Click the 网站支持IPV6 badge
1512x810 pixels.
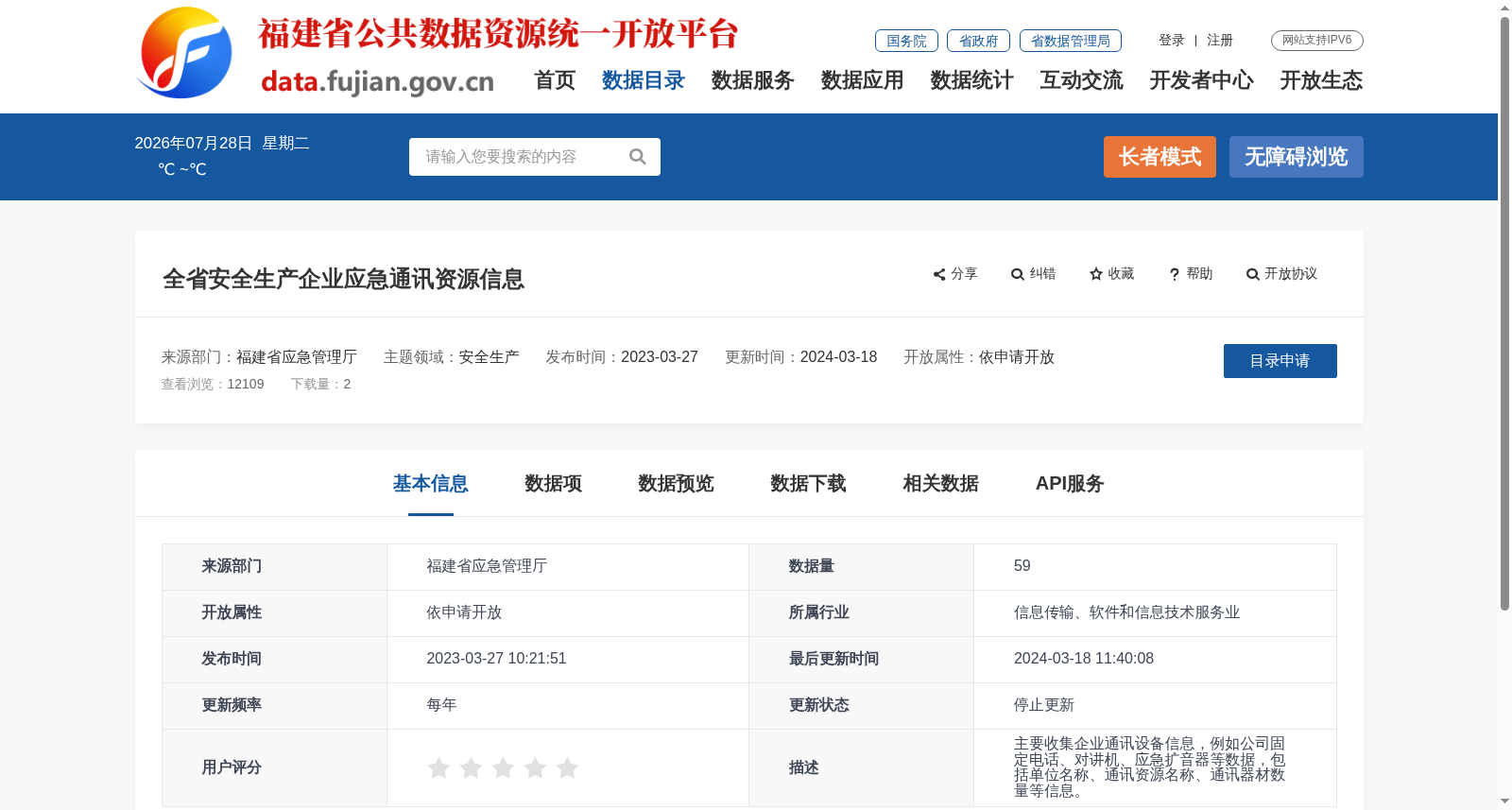click(x=1317, y=41)
